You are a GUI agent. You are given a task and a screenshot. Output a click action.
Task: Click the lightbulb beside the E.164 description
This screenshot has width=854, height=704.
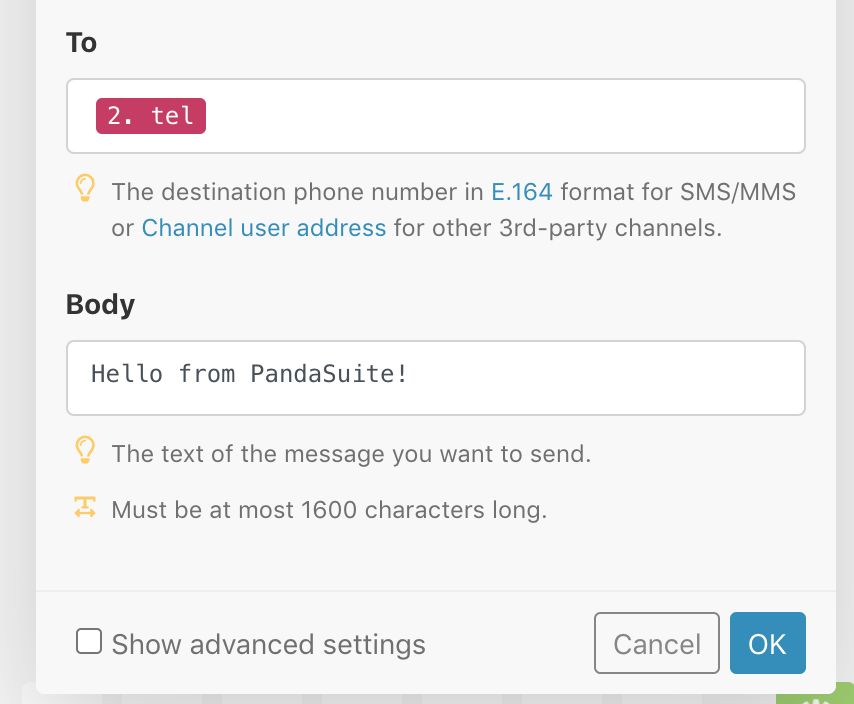pos(85,187)
